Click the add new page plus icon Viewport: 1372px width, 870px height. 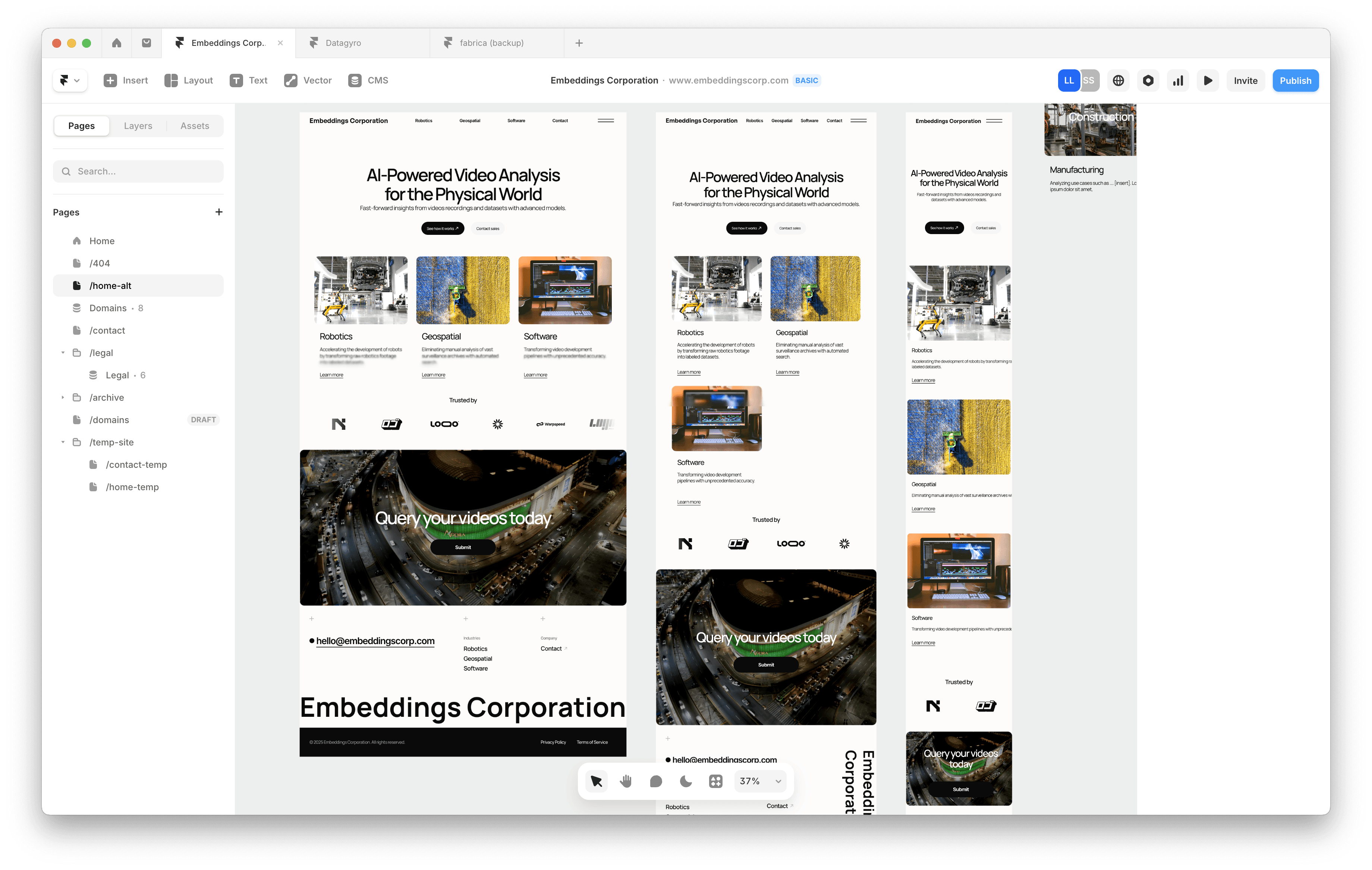pyautogui.click(x=219, y=212)
